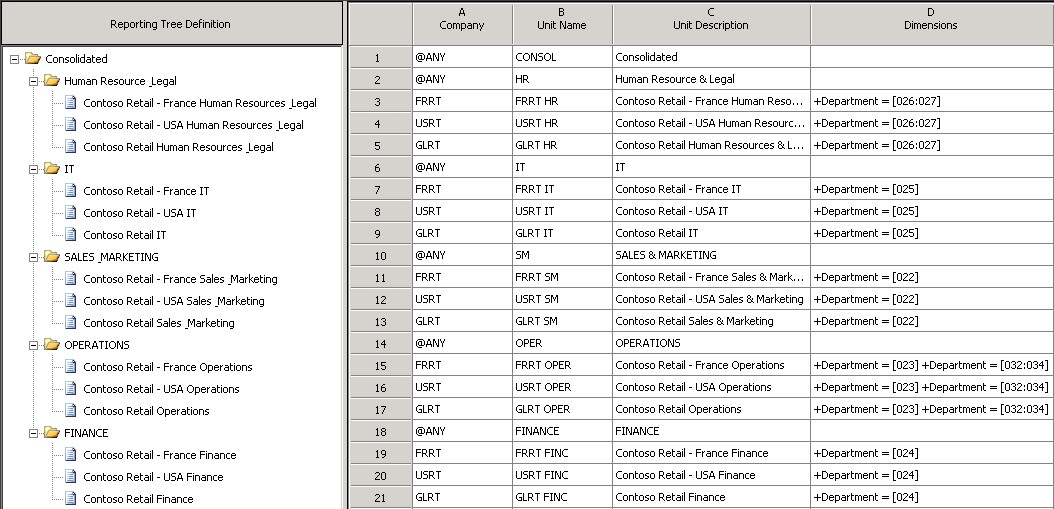
Task: Click the Reporting Tree Definition header
Action: (x=171, y=24)
